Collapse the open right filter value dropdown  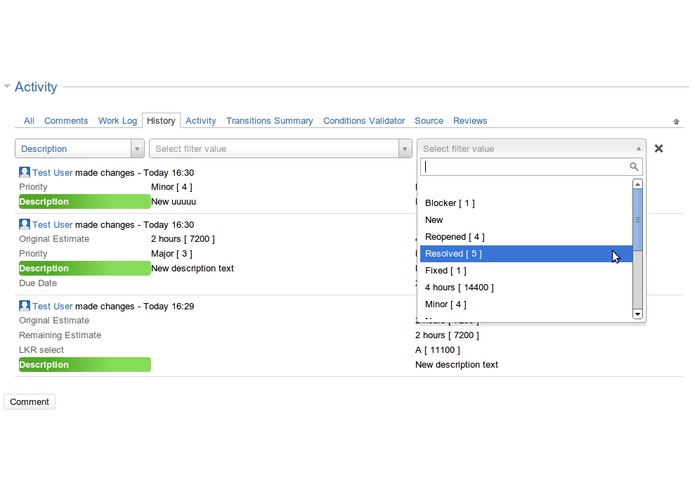531,148
